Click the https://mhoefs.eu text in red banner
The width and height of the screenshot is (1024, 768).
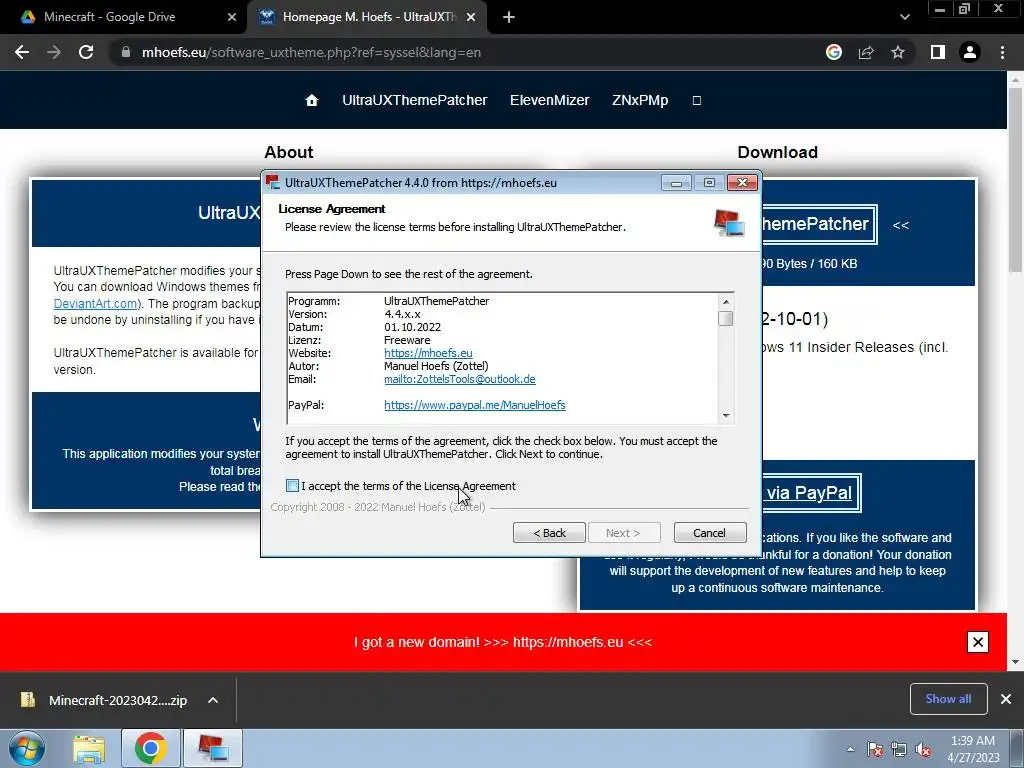568,642
